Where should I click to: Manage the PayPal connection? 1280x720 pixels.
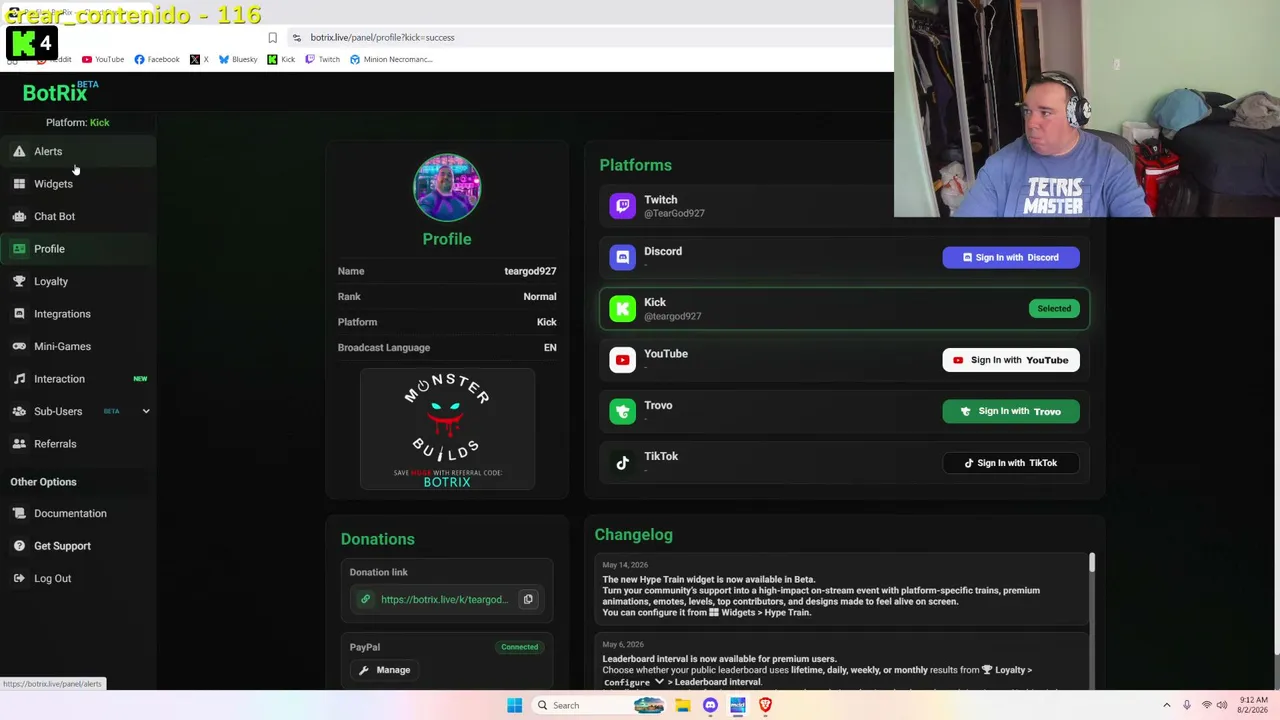point(385,670)
